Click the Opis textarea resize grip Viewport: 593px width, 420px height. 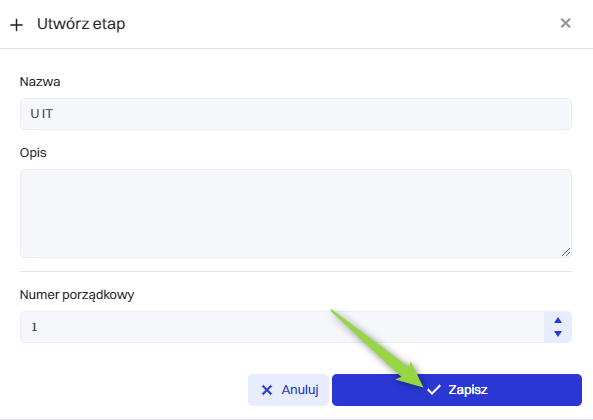click(566, 252)
